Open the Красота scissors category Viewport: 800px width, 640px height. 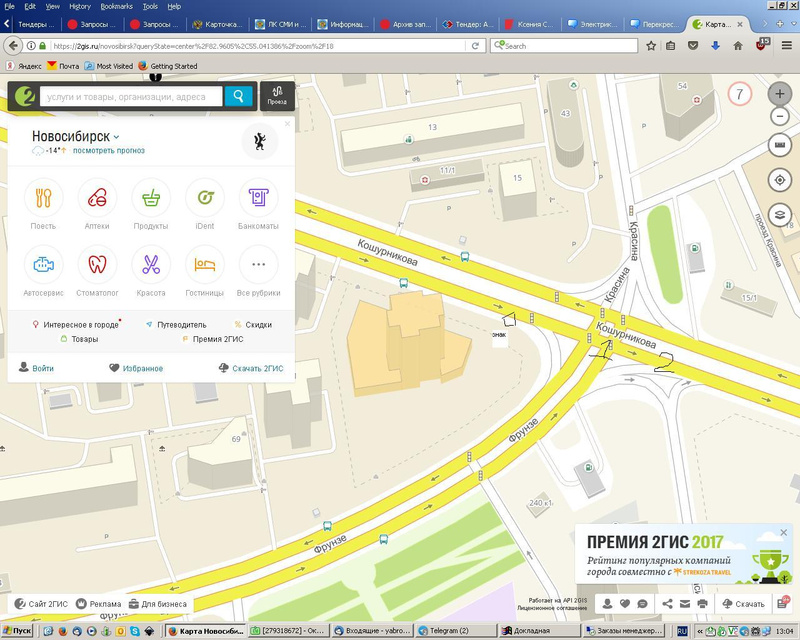[151, 265]
